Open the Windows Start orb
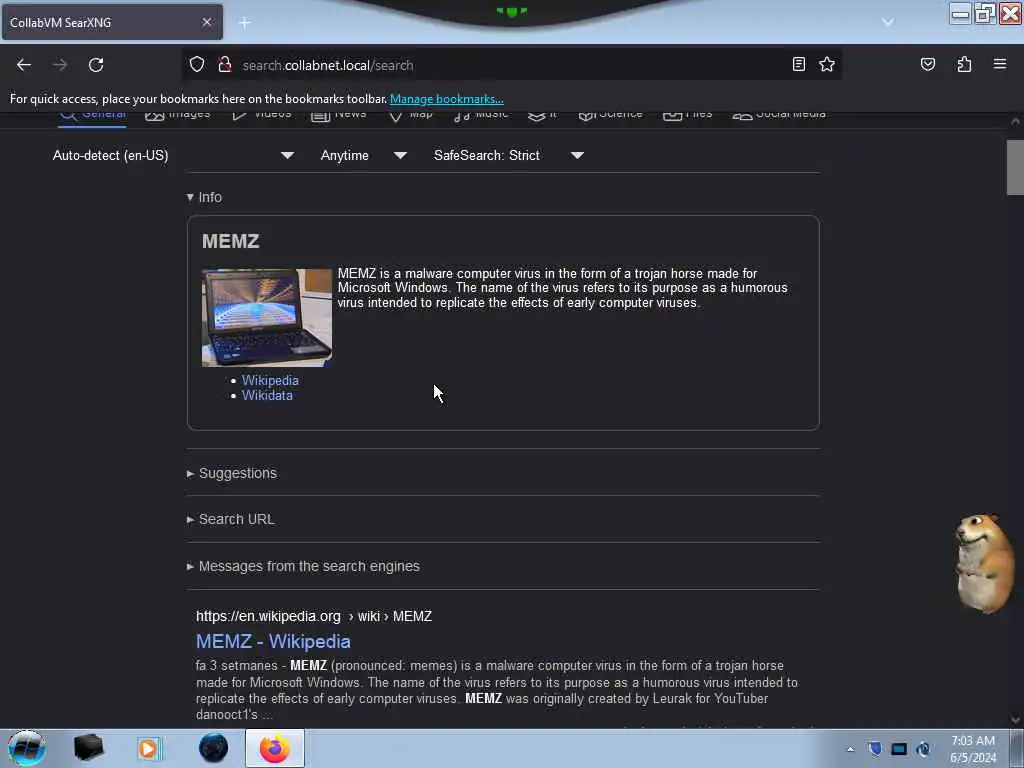This screenshot has width=1024, height=768. (27, 748)
